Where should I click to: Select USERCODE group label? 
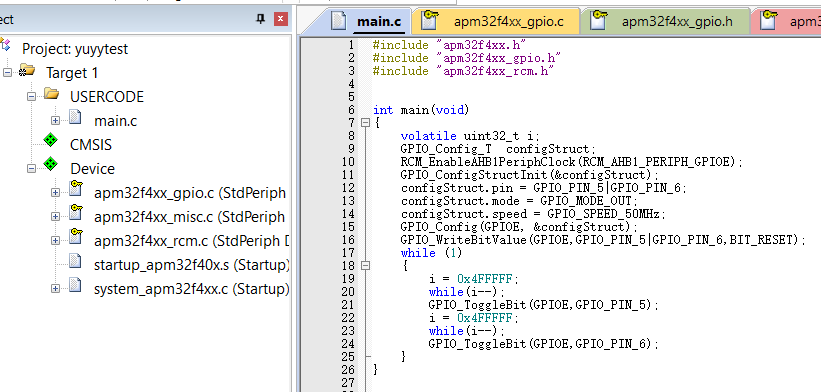pyautogui.click(x=107, y=97)
